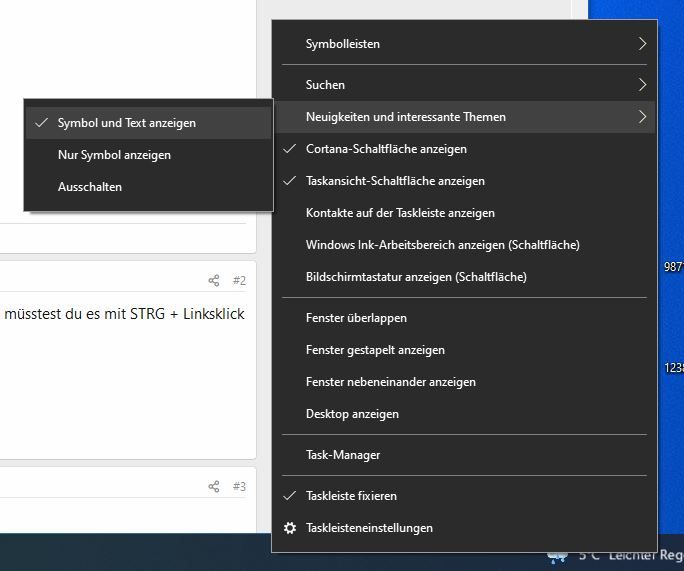Image resolution: width=684 pixels, height=571 pixels.
Task: Enable Bildschirmtastatur anzeigen (Schaltfläche)
Action: click(x=465, y=277)
